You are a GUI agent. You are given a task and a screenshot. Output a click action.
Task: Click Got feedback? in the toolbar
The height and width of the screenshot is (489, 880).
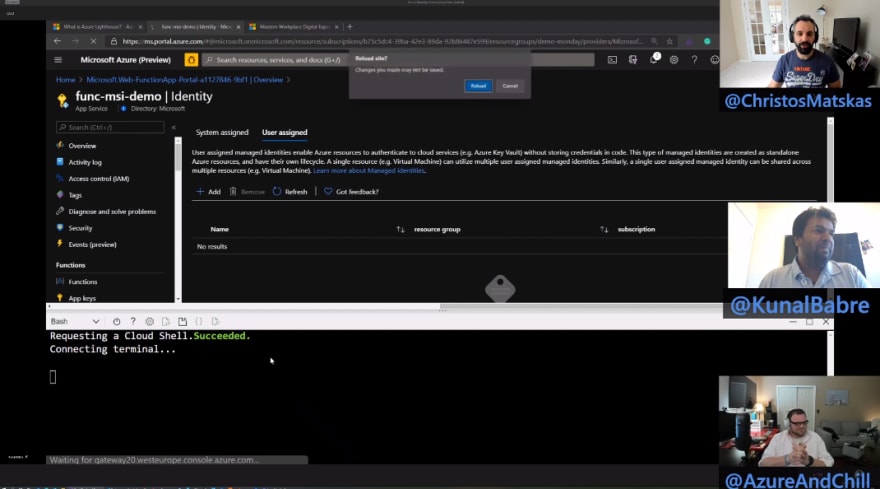351,192
